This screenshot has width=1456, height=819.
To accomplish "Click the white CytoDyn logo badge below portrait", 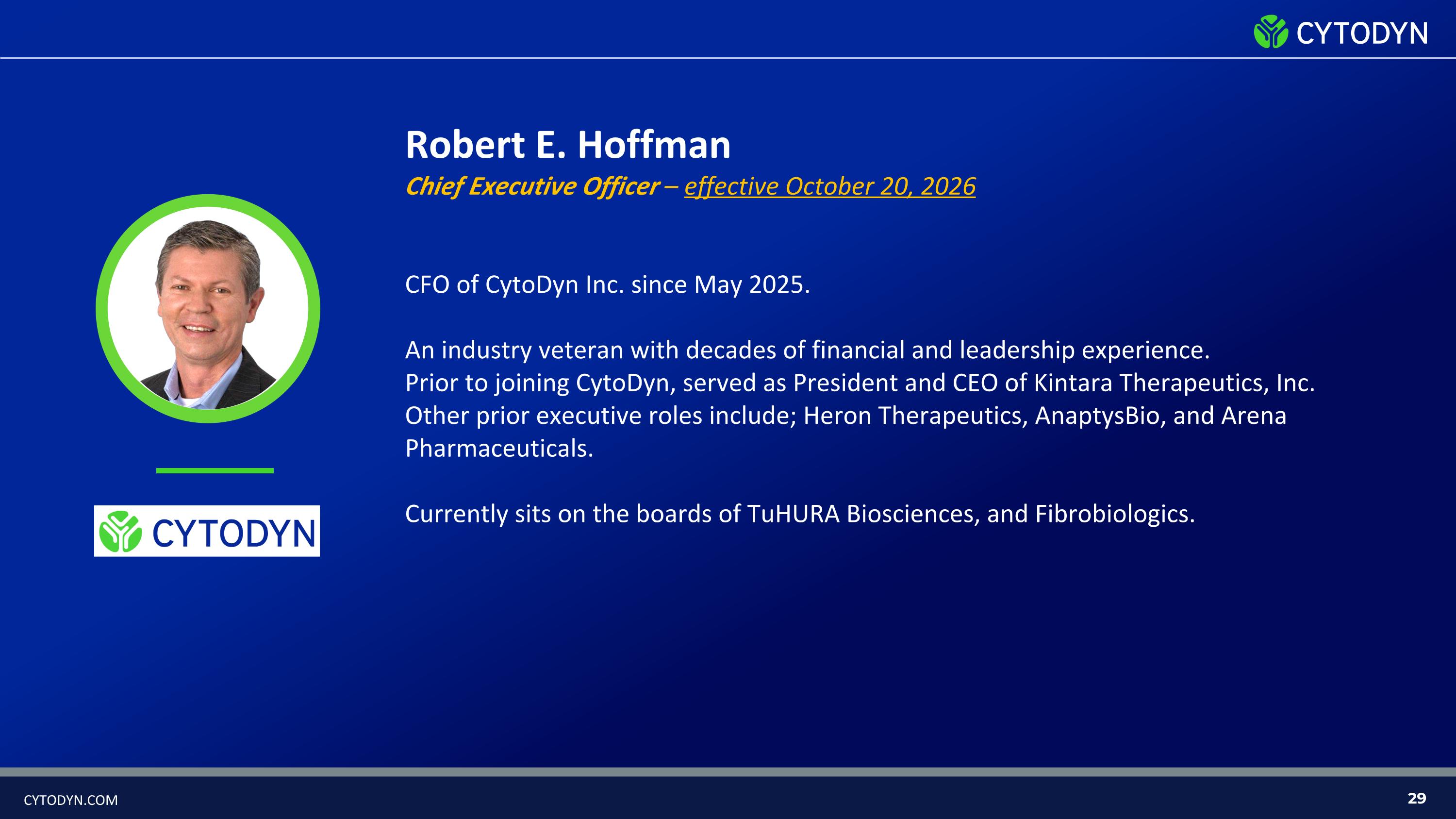I will click(x=207, y=531).
